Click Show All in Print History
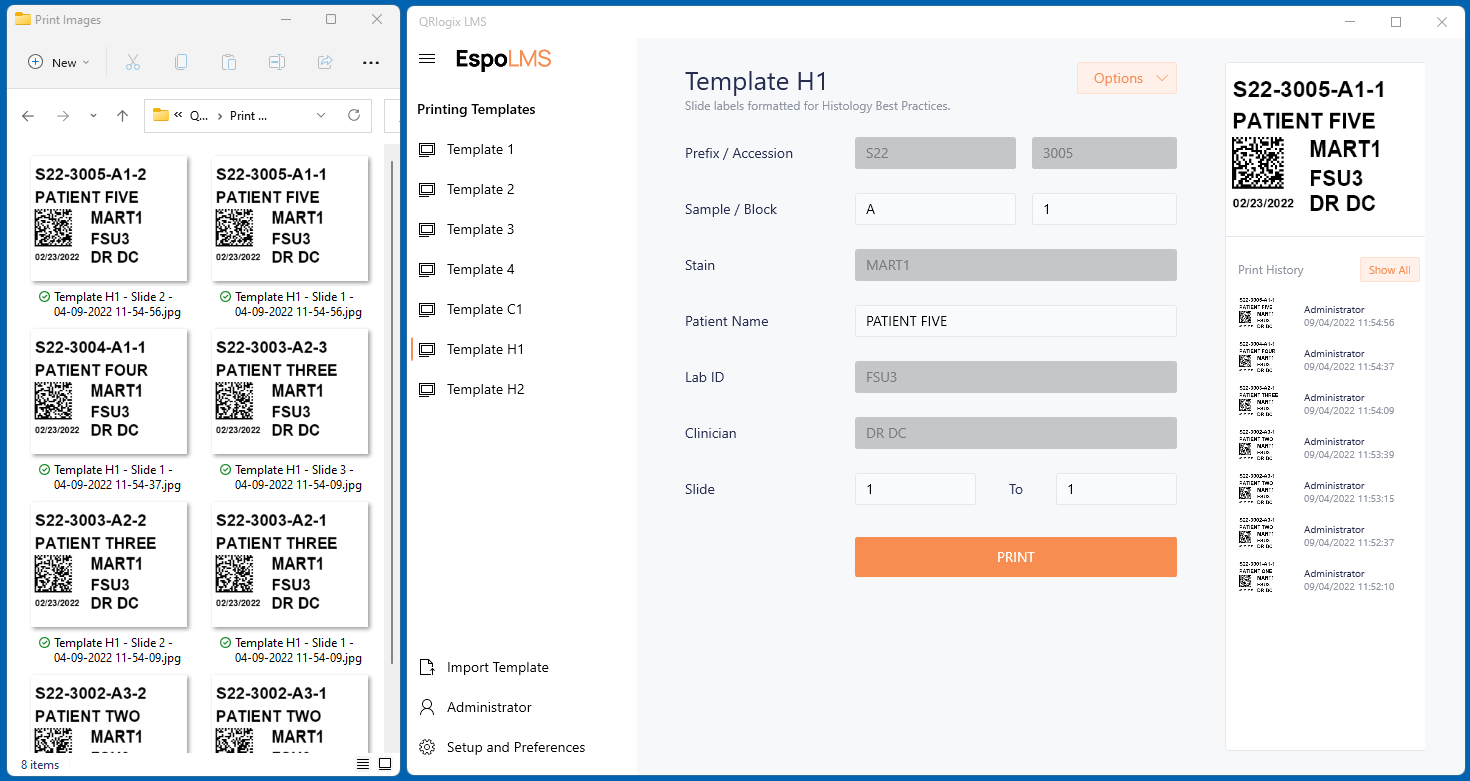 (1390, 270)
